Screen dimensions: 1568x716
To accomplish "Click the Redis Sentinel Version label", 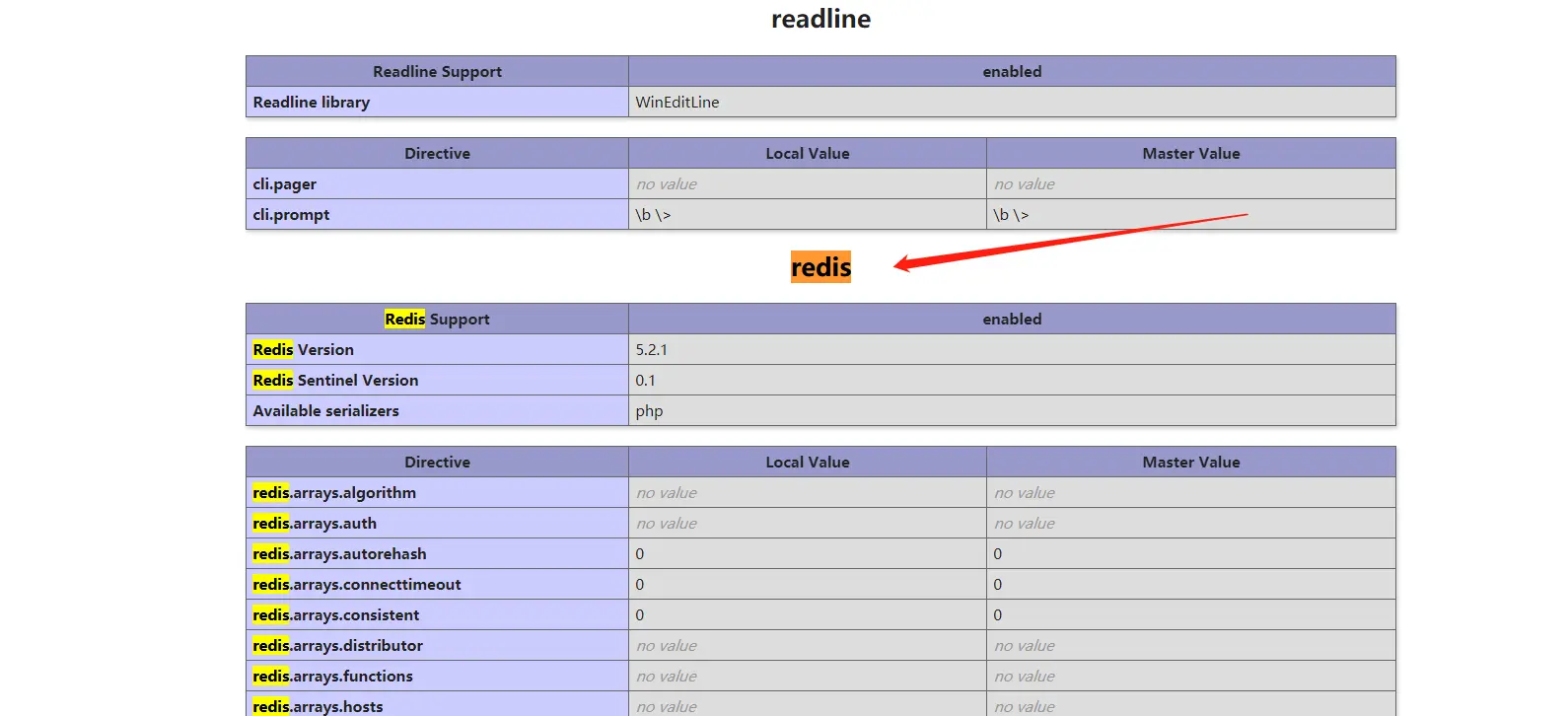I will (x=335, y=380).
